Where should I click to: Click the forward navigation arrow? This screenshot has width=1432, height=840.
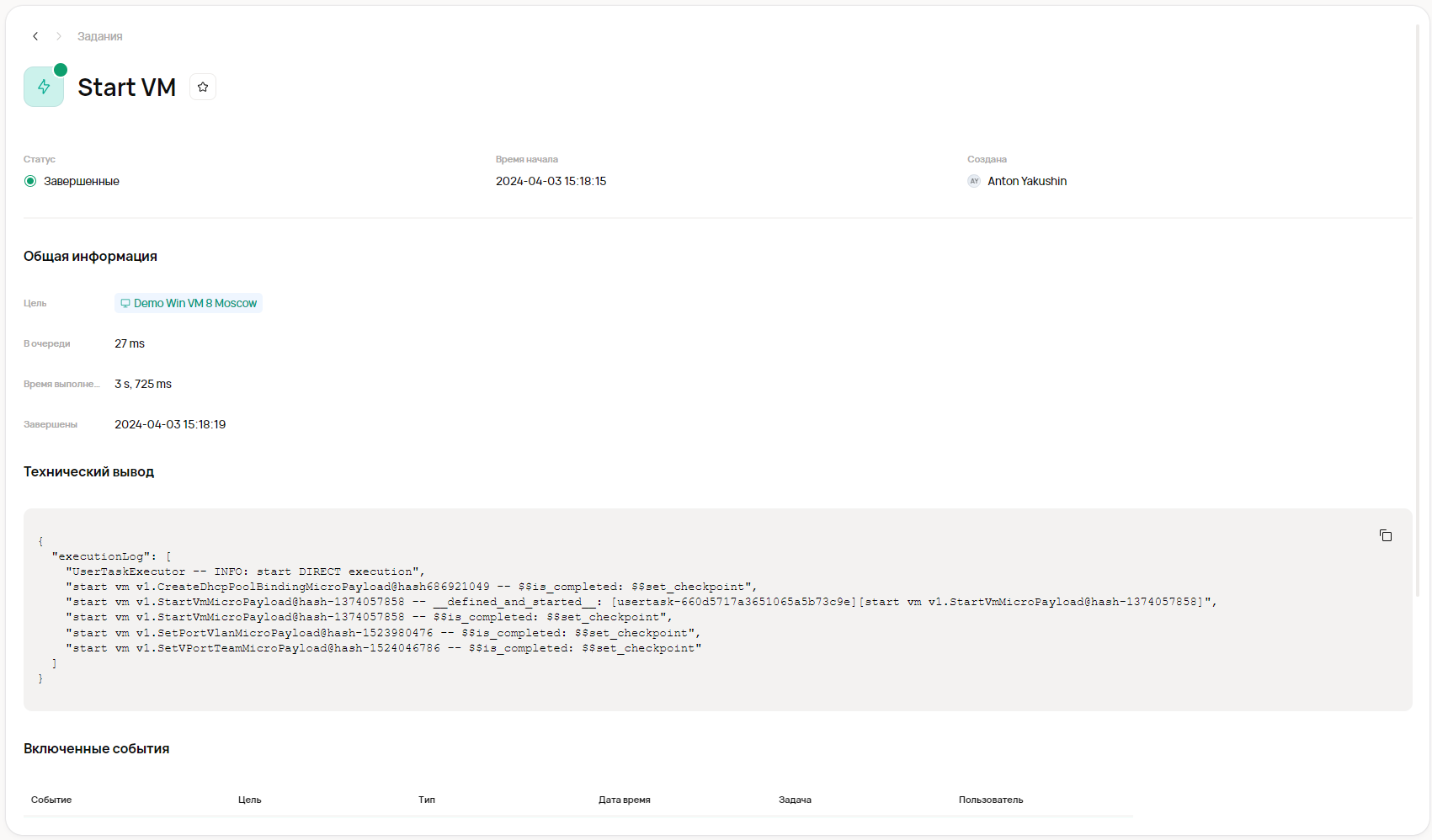(59, 36)
